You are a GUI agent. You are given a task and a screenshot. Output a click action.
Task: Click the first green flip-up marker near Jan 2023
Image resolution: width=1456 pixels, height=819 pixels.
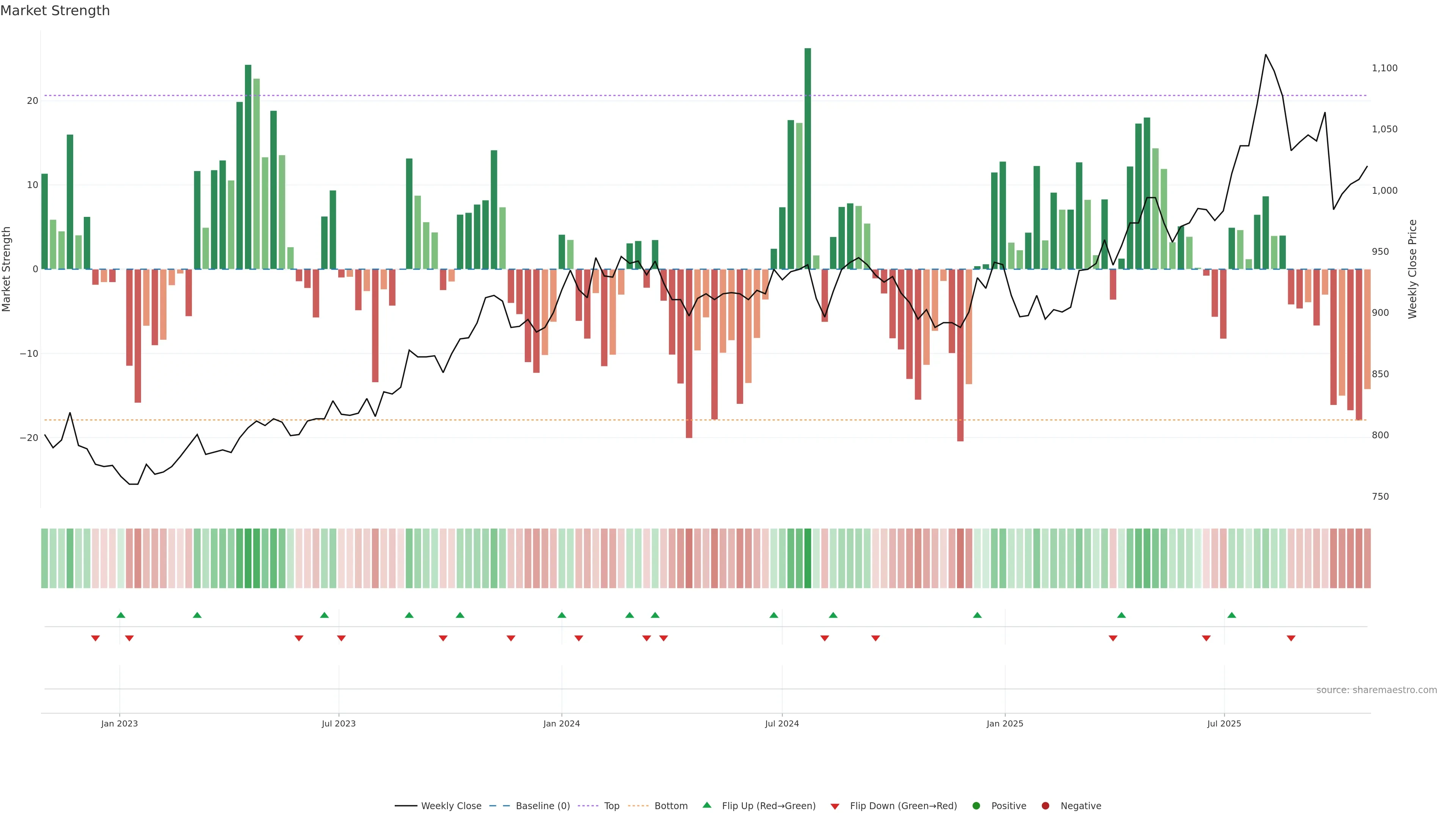121,615
